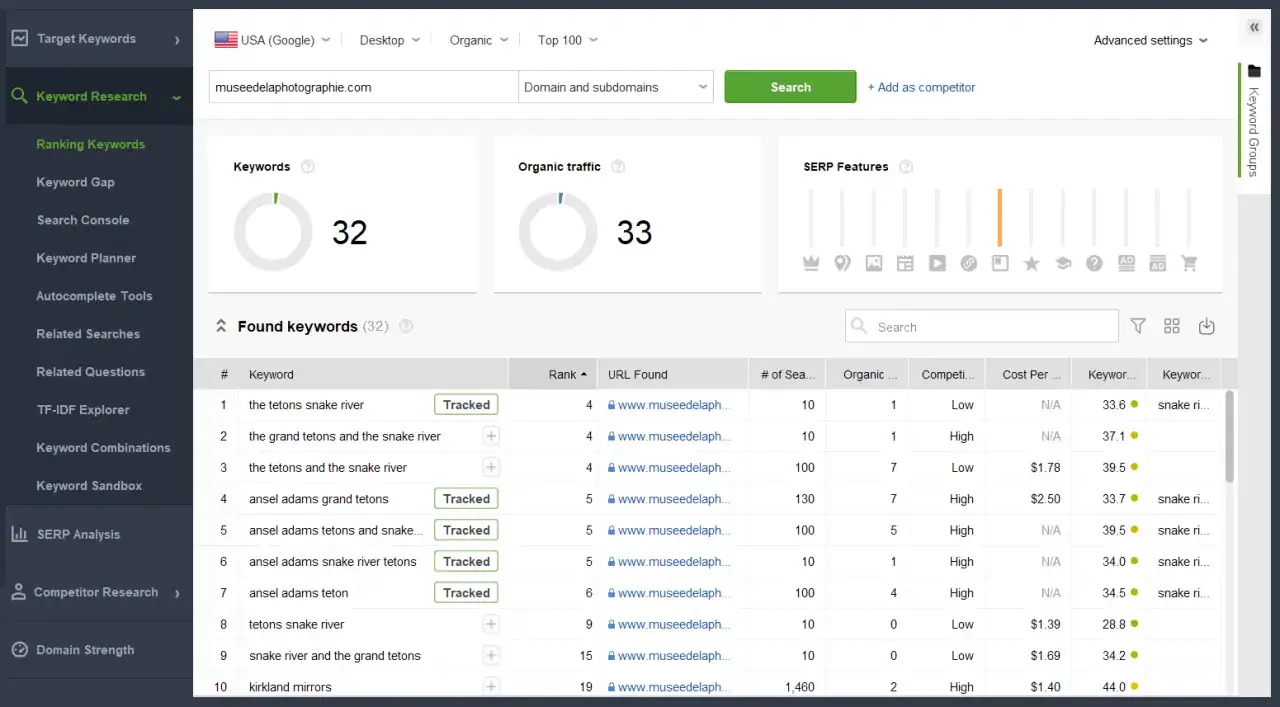Open Keyword Gap in sidebar
Image resolution: width=1280 pixels, height=707 pixels.
[75, 182]
